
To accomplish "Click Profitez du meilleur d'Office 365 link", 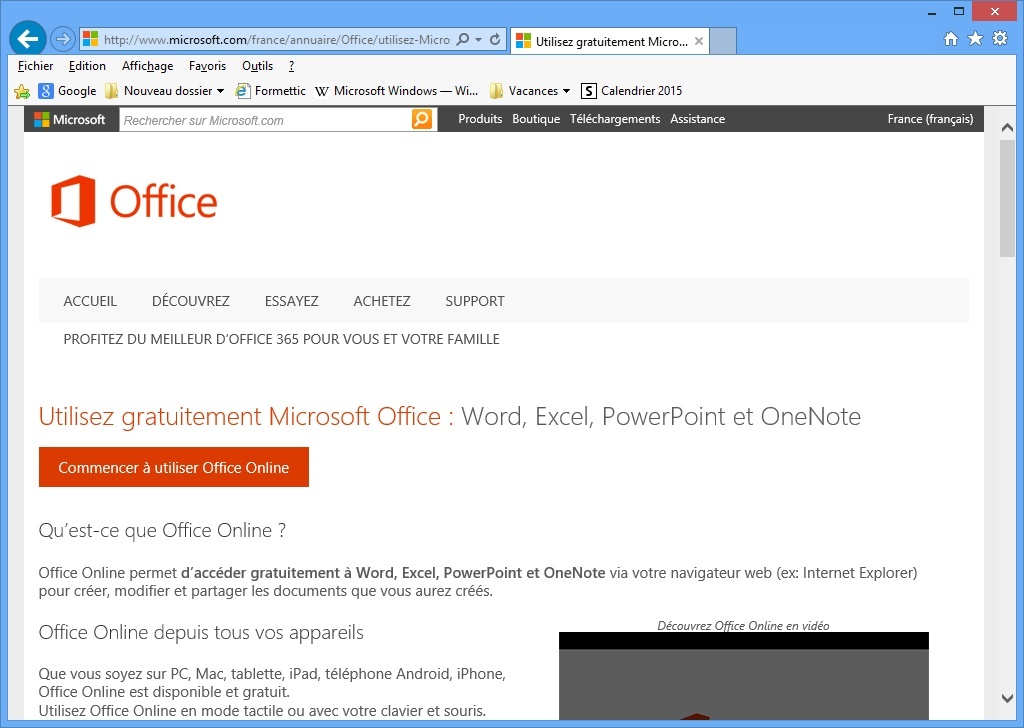I will coord(281,339).
